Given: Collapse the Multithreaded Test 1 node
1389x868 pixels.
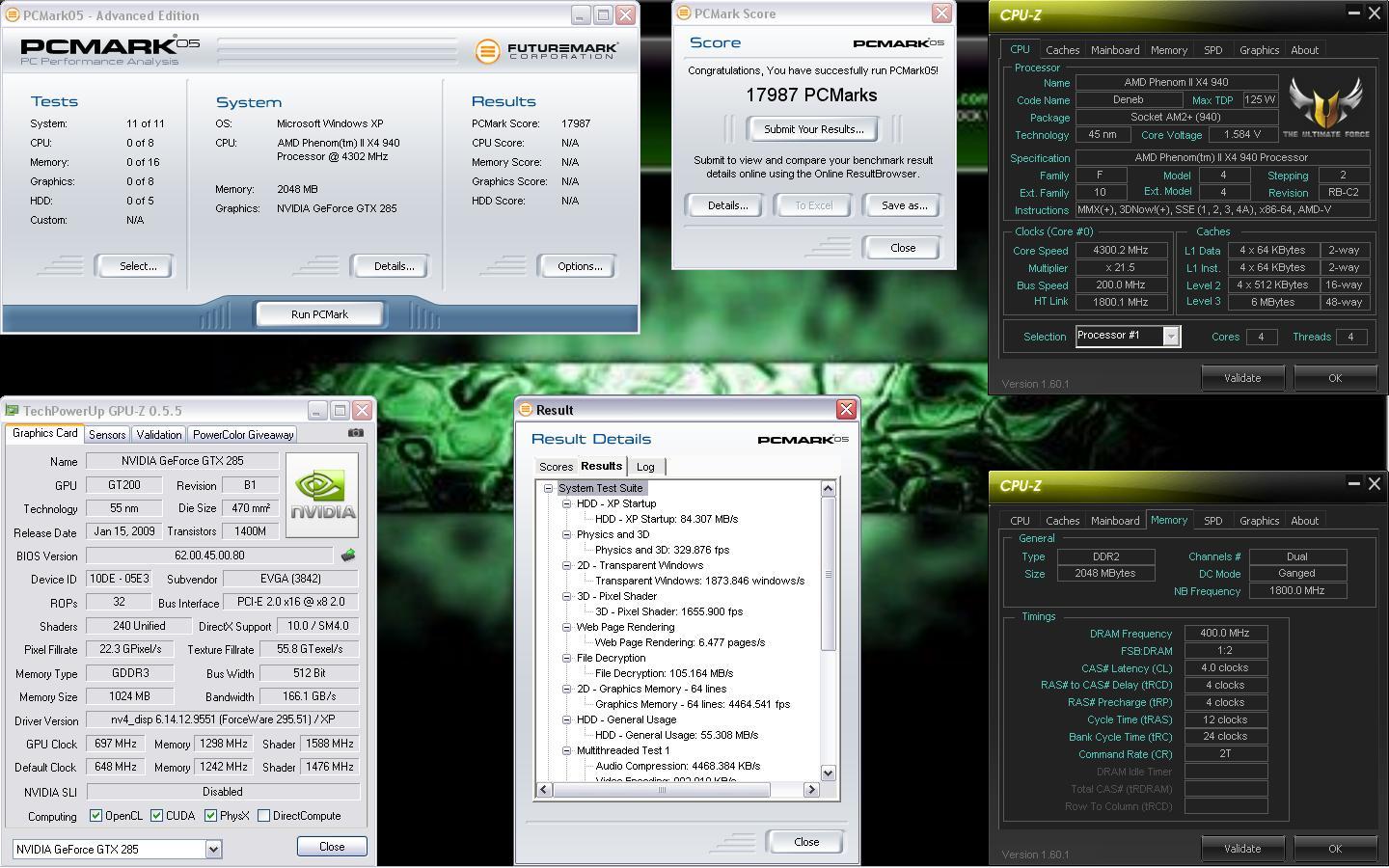Looking at the screenshot, I should tap(566, 750).
